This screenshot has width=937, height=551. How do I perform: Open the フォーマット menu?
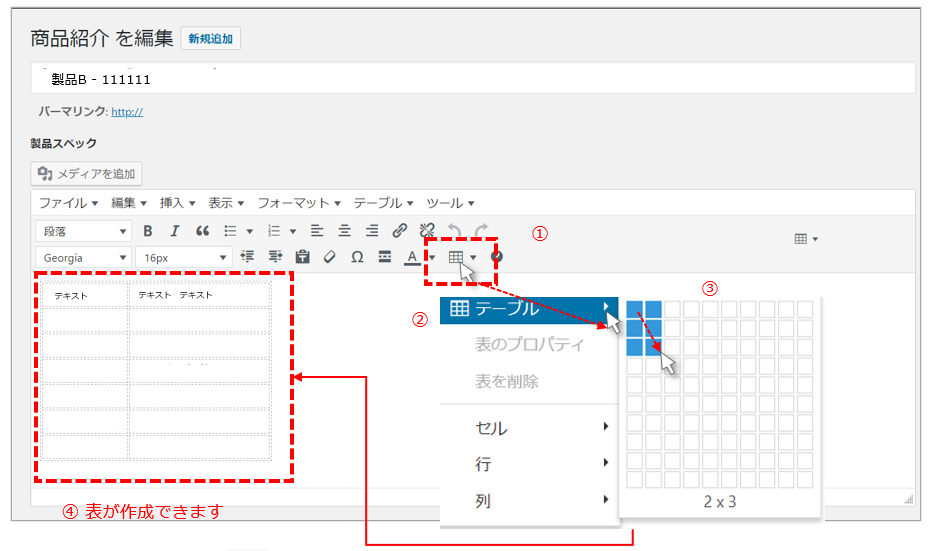click(x=299, y=203)
